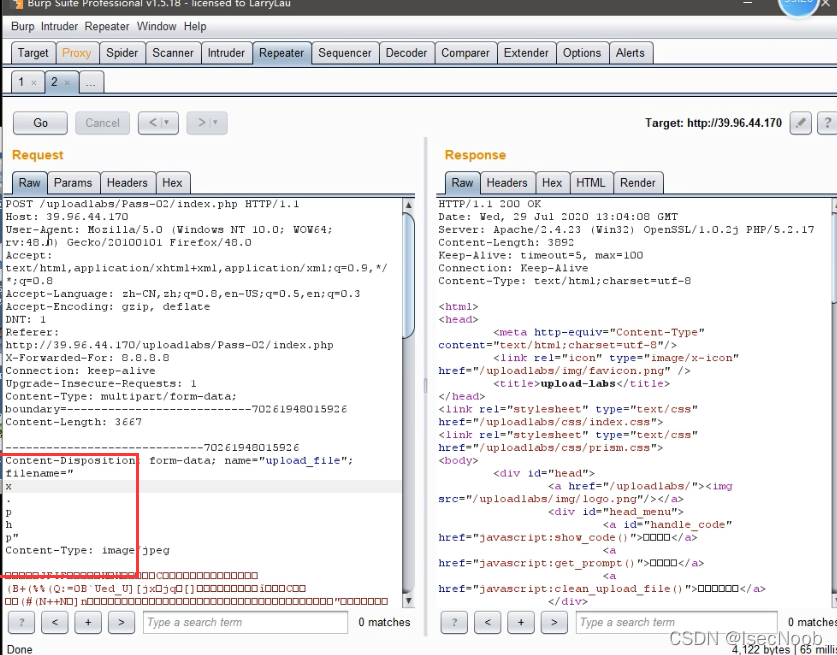837x655 pixels.
Task: Click the POST /uploadlabs/Pass-02/index.php request line
Action: coord(152,204)
